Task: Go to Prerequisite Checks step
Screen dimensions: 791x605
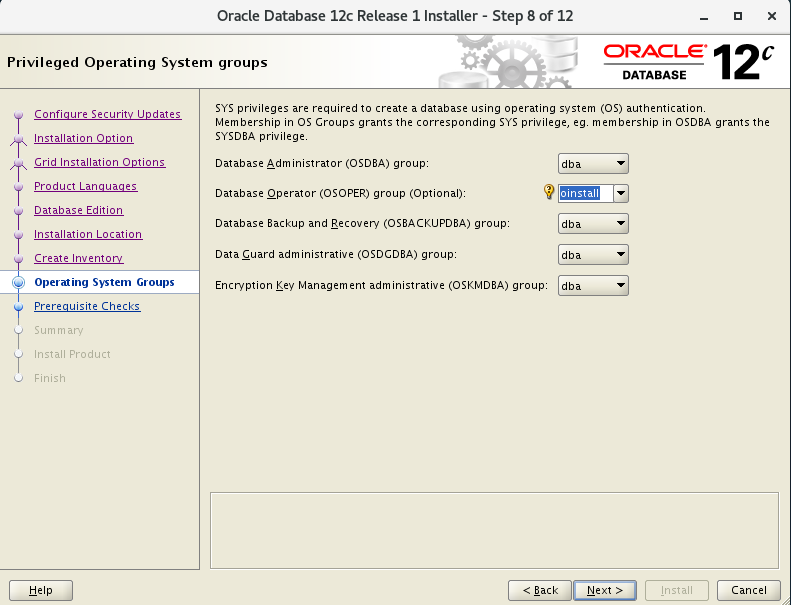Action: coord(87,306)
